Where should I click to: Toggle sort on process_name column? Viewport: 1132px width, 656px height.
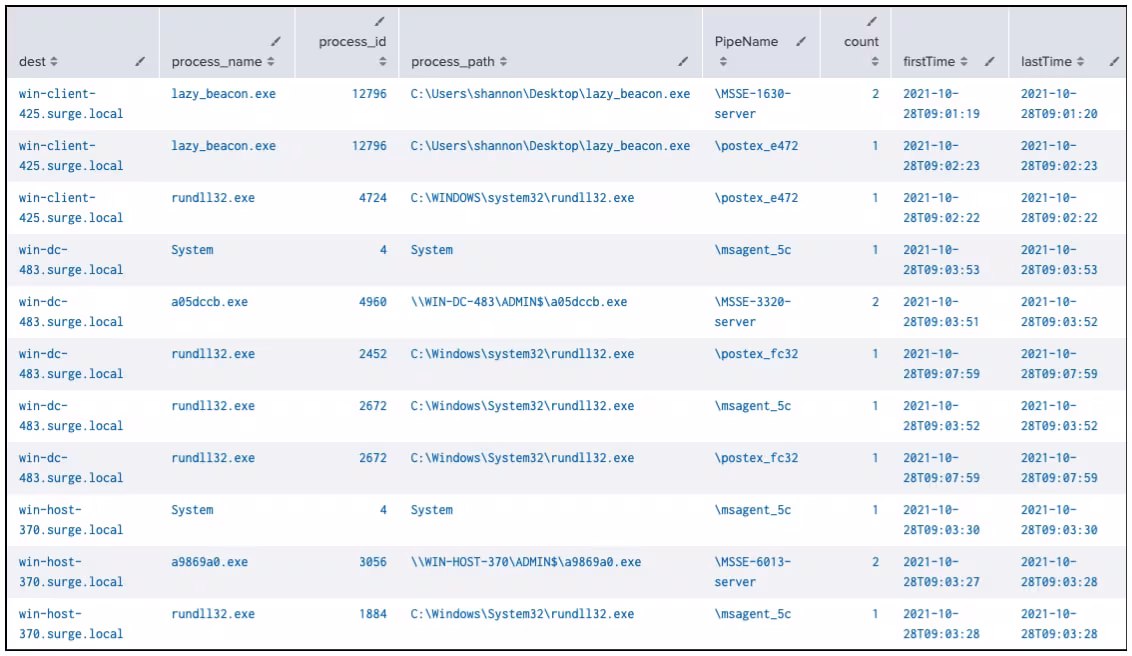point(270,62)
